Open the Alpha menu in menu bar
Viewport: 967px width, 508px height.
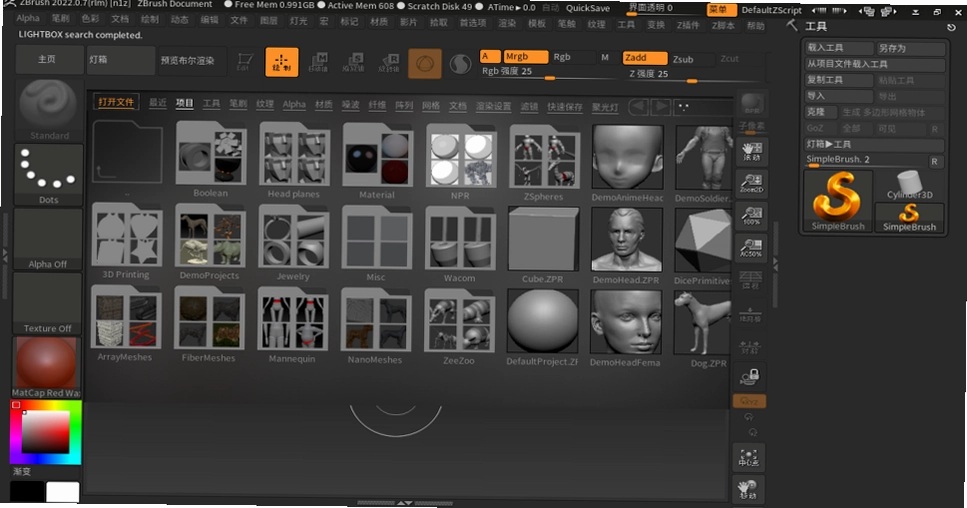pos(28,18)
